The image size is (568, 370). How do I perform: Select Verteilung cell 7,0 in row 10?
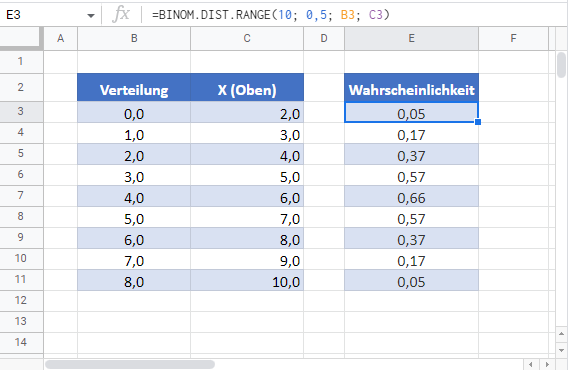[x=134, y=259]
